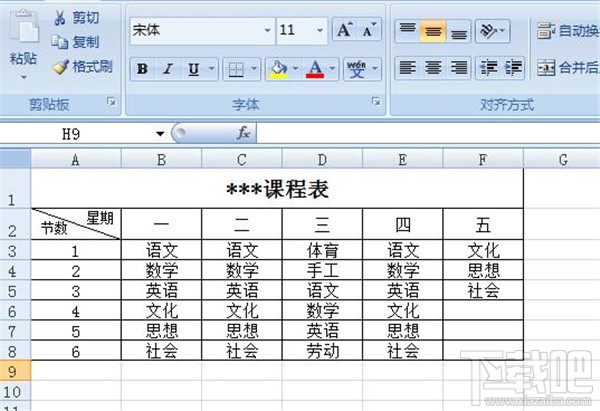The width and height of the screenshot is (600, 411).
Task: Apply red font color A
Action: [x=315, y=69]
